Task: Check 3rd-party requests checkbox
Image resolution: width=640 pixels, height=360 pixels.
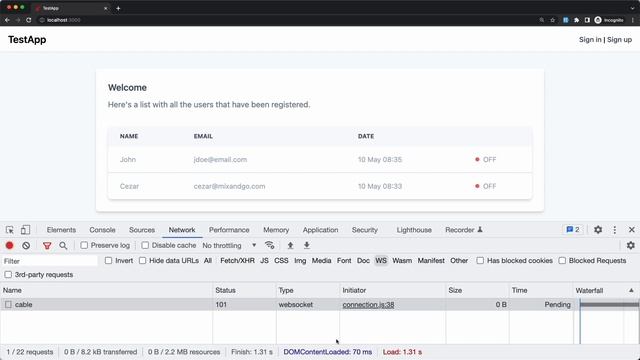Action: click(8, 275)
